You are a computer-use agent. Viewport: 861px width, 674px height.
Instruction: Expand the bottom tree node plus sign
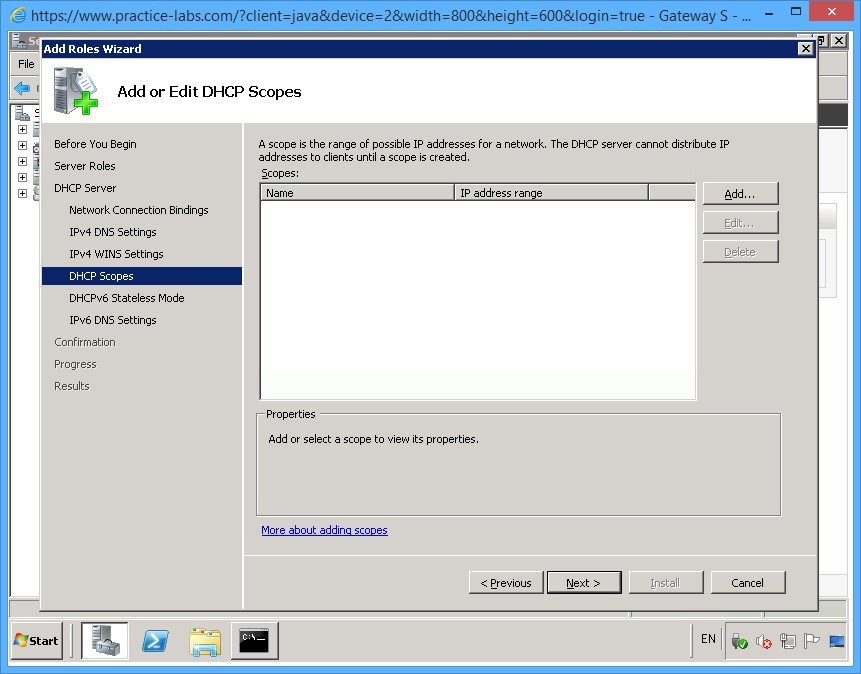(22, 192)
